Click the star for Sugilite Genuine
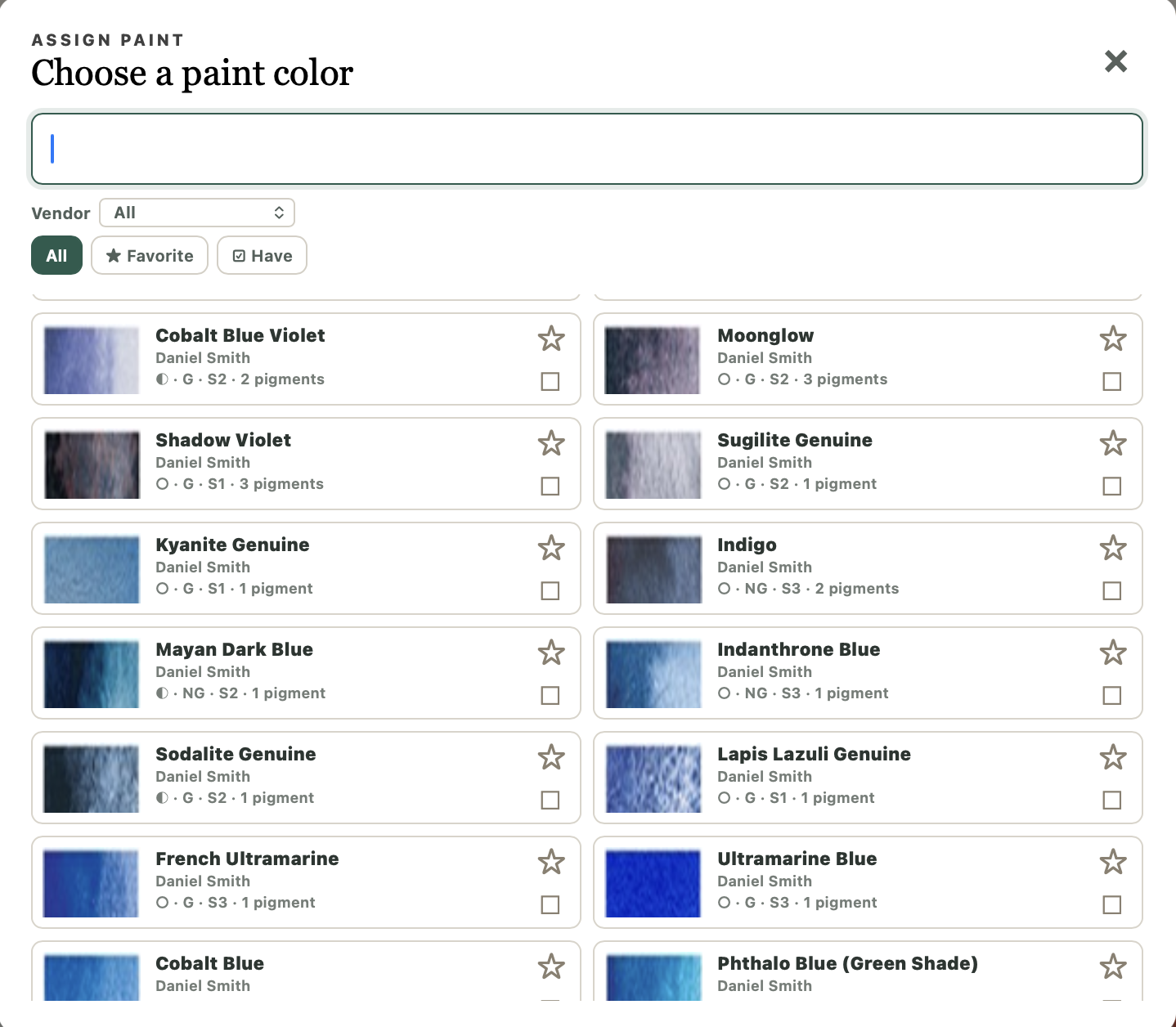 pos(1113,443)
